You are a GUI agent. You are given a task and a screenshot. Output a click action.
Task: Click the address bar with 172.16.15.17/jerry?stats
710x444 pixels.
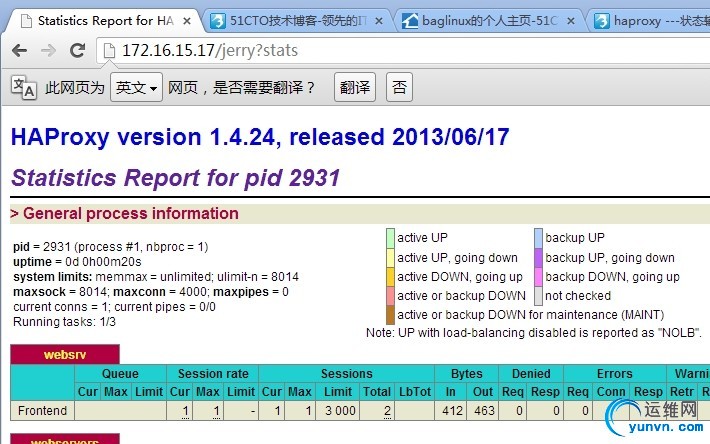pyautogui.click(x=403, y=50)
